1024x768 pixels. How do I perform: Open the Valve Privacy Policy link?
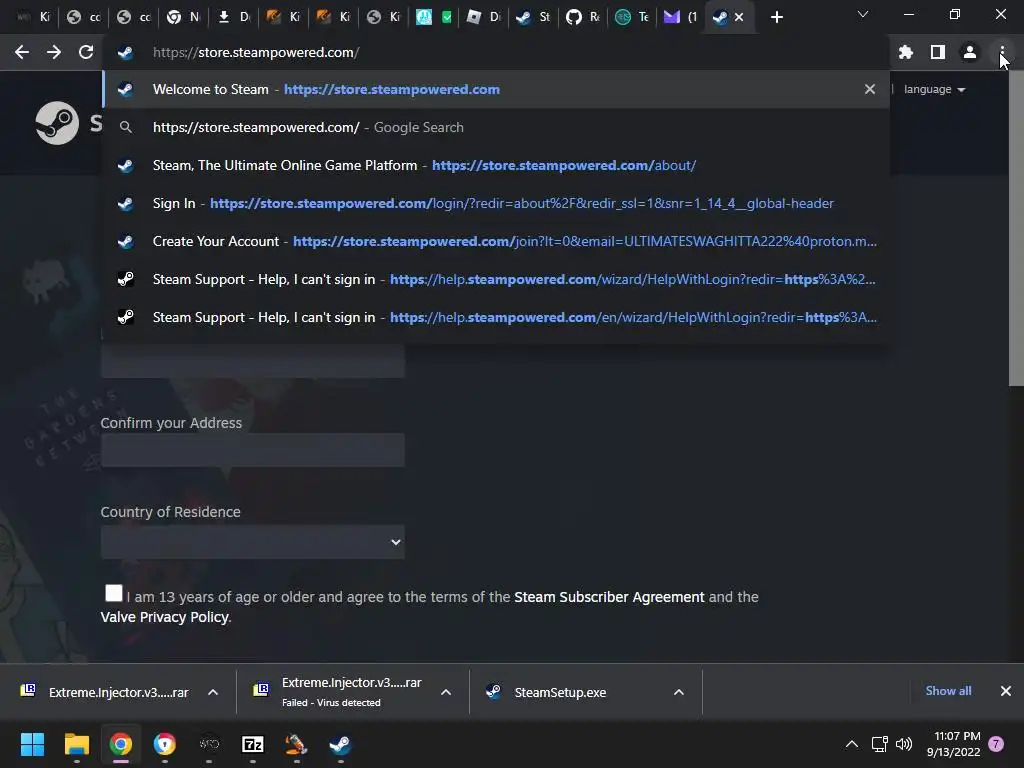tap(165, 617)
